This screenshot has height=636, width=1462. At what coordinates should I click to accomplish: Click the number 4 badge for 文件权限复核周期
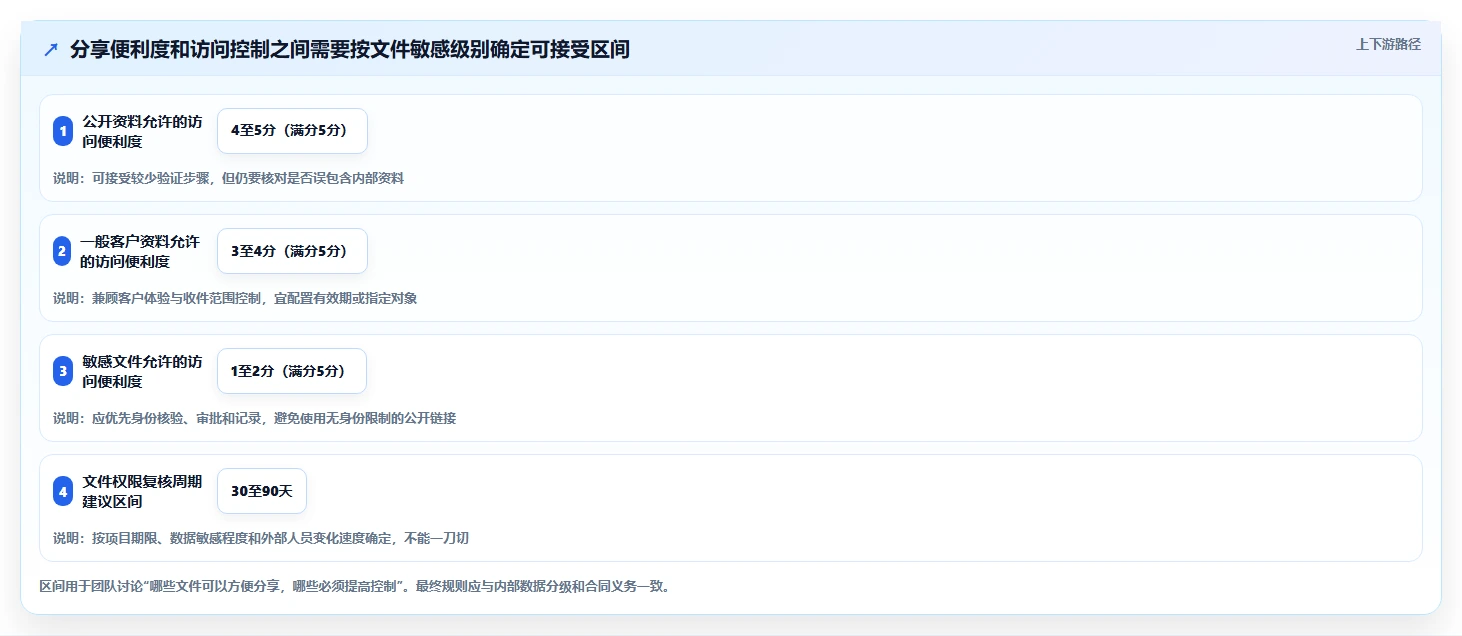(x=63, y=491)
